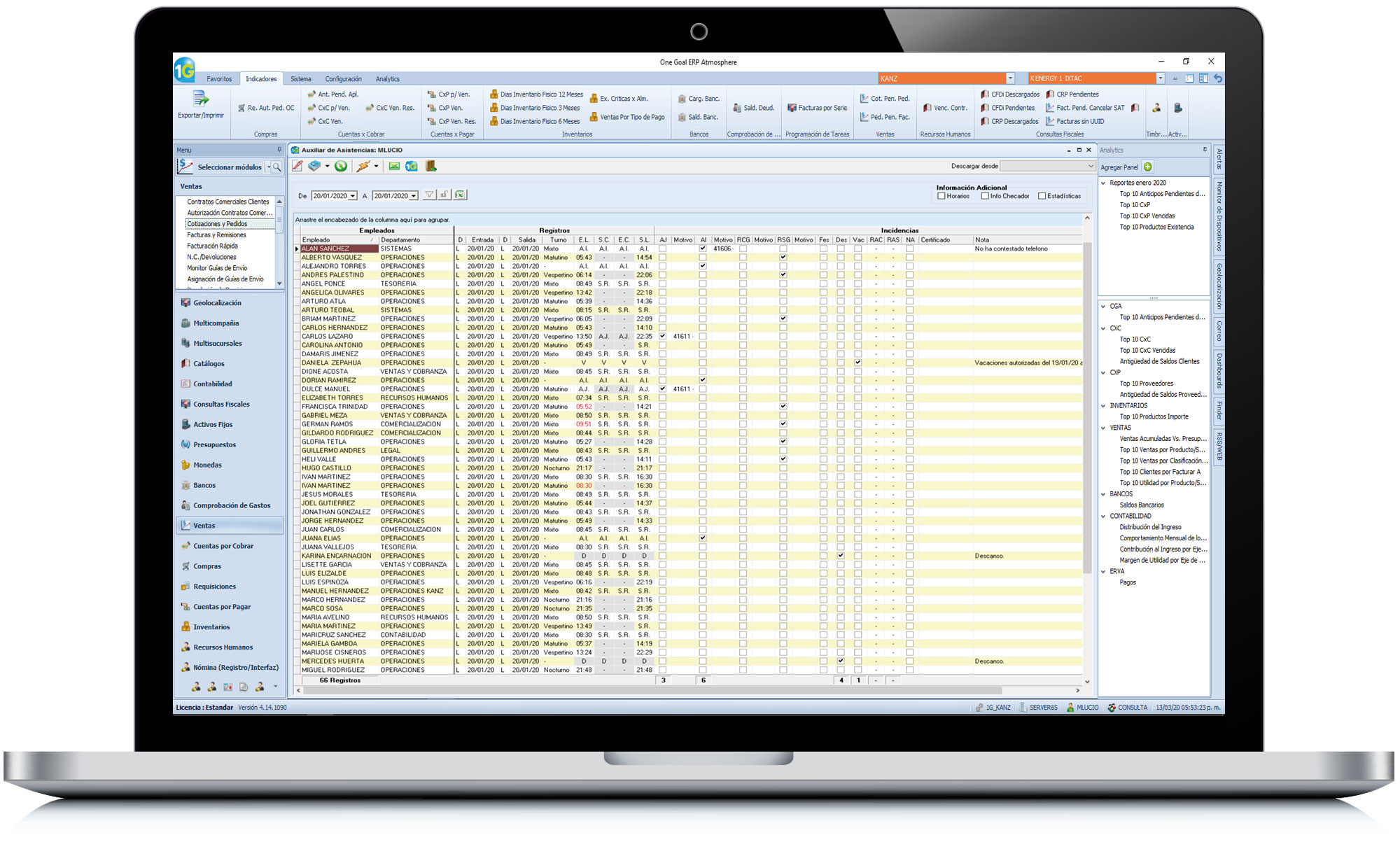Select Facturación Rápida menu entry
Image resolution: width=1400 pixels, height=842 pixels.
(x=212, y=246)
